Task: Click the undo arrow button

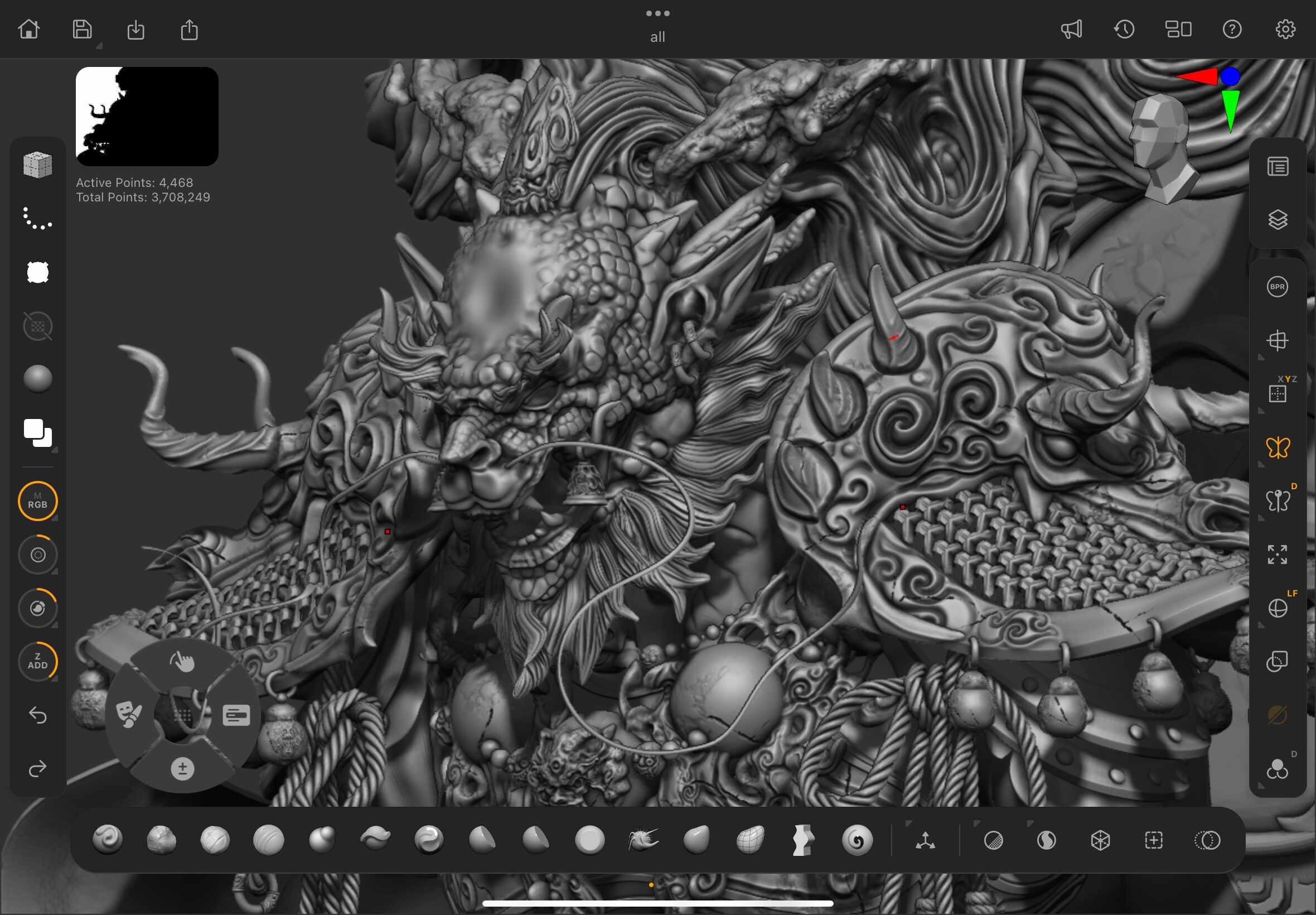Action: (x=38, y=715)
